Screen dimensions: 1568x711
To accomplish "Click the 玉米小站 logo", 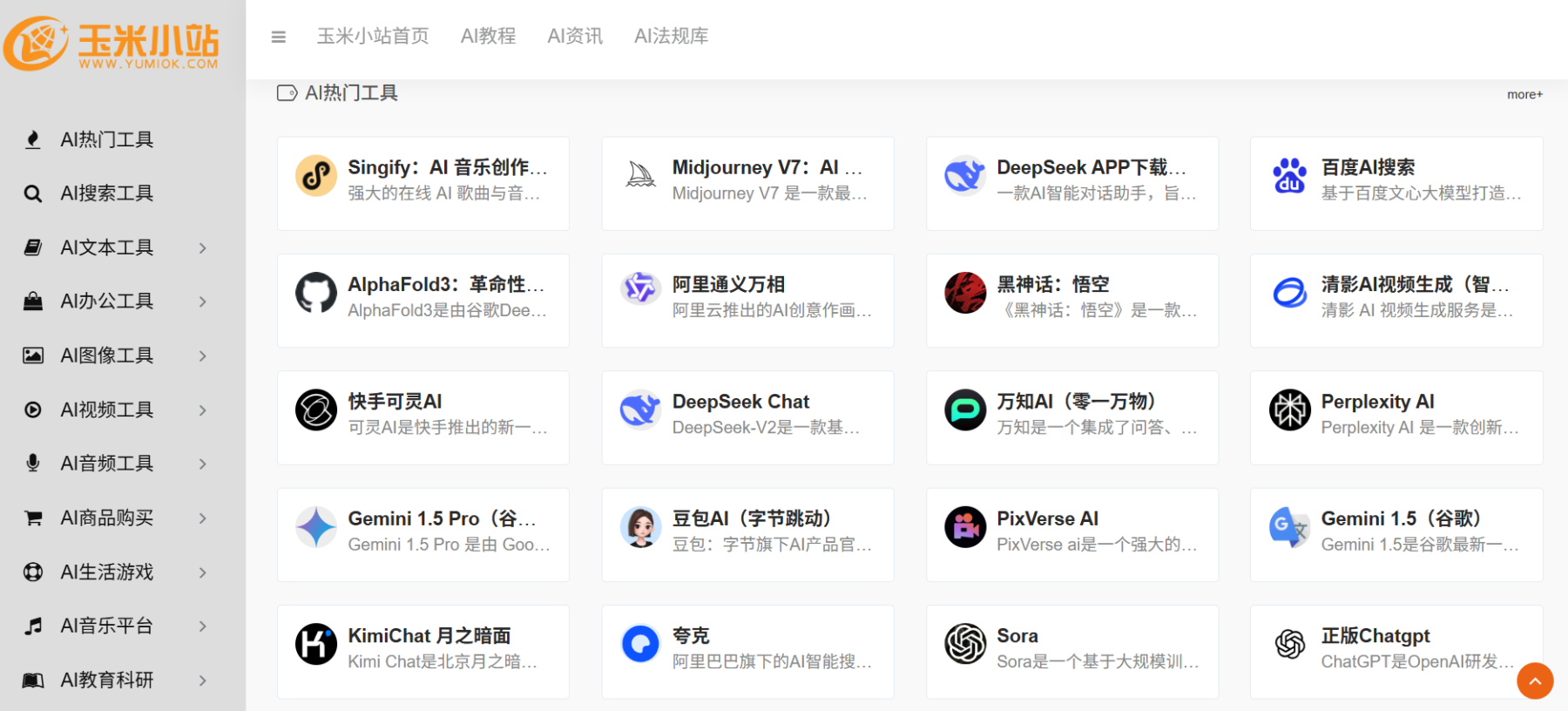I will coord(112,44).
